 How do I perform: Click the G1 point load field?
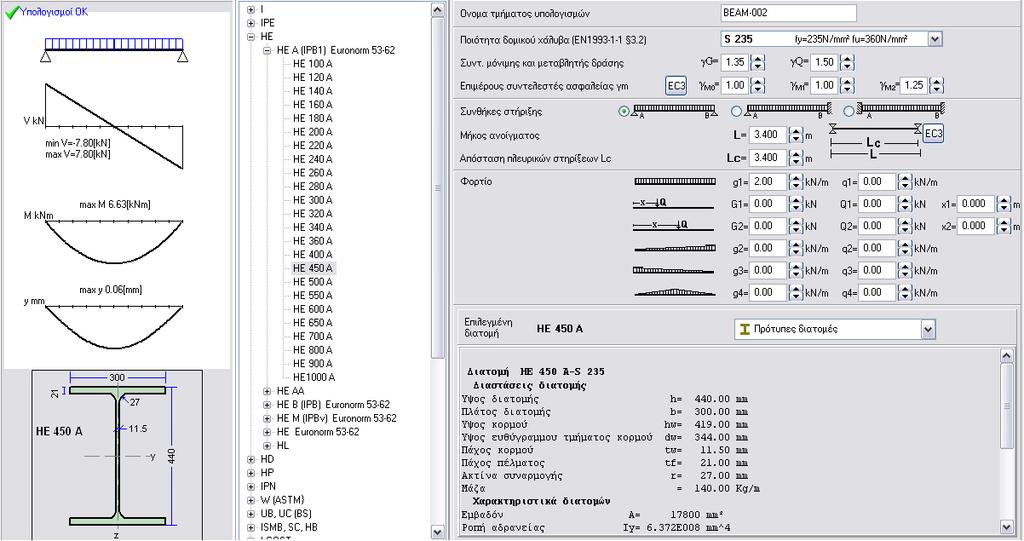point(767,205)
